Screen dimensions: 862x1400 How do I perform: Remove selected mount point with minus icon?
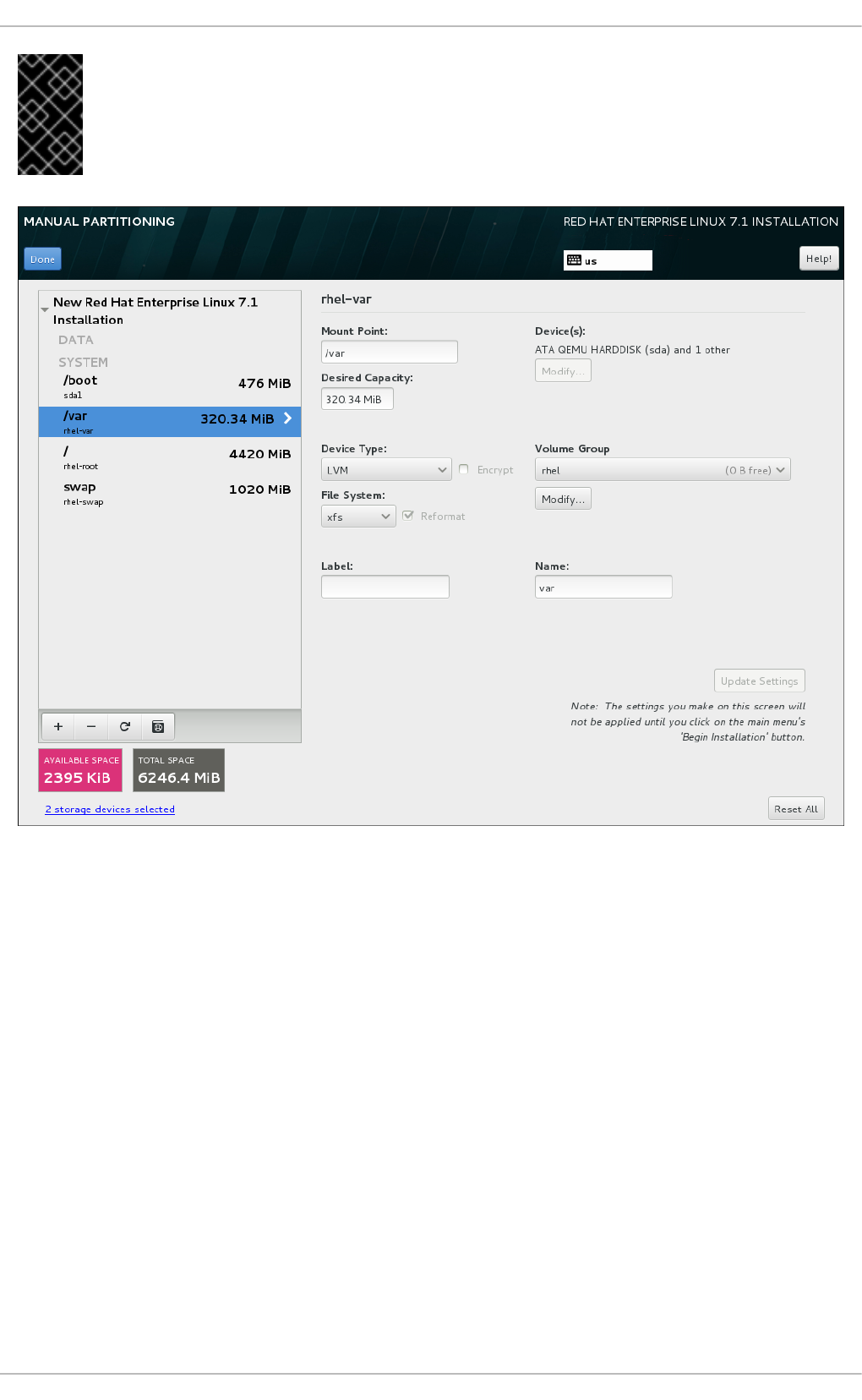pyautogui.click(x=91, y=726)
